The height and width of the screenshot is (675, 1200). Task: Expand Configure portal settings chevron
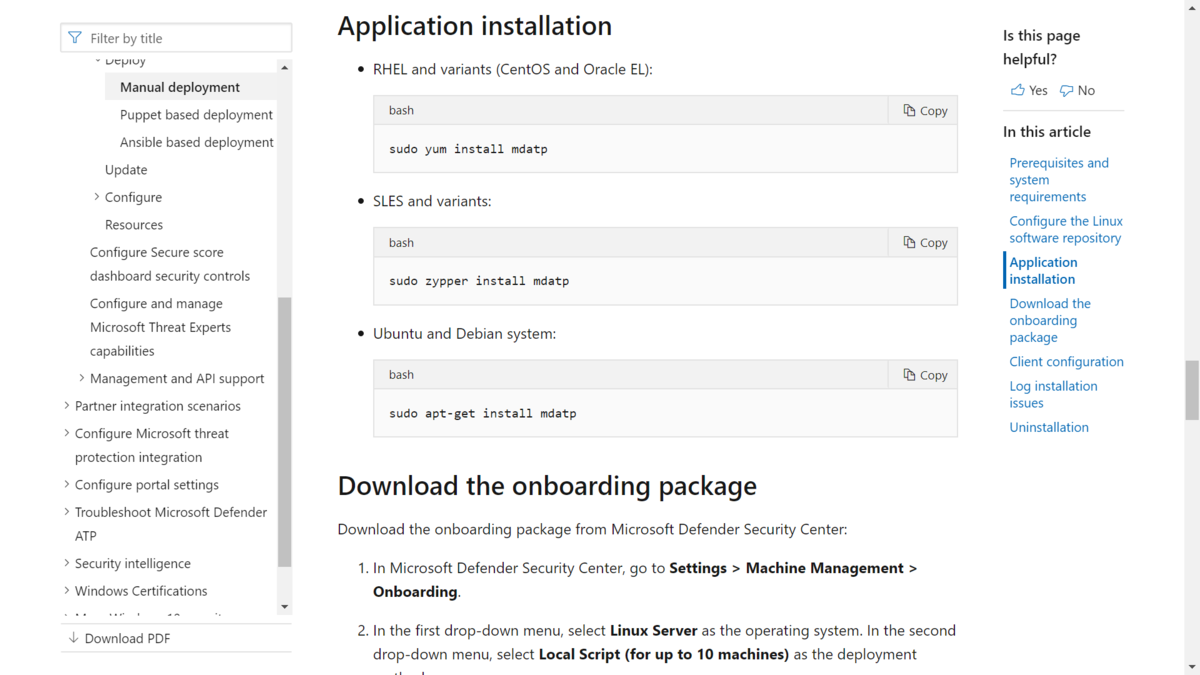coord(67,484)
